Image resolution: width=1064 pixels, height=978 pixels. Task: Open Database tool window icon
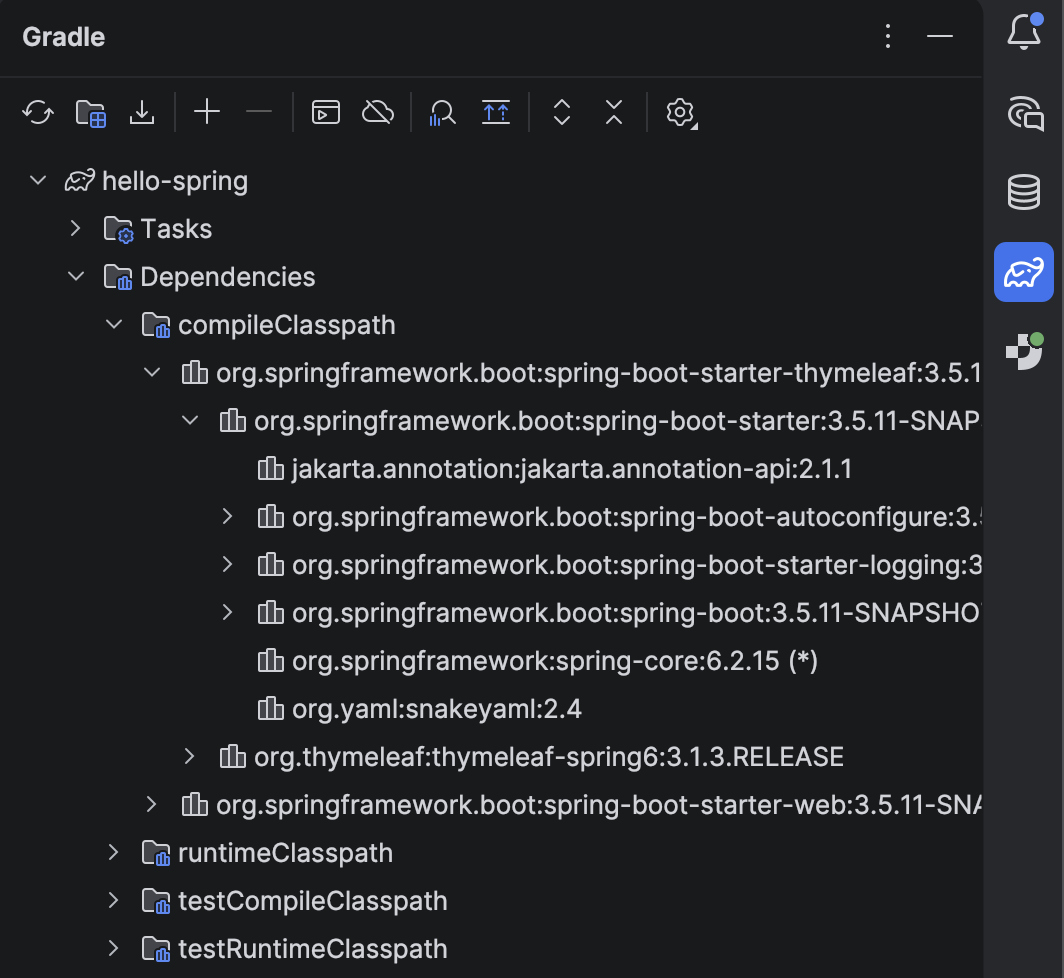[x=1024, y=192]
